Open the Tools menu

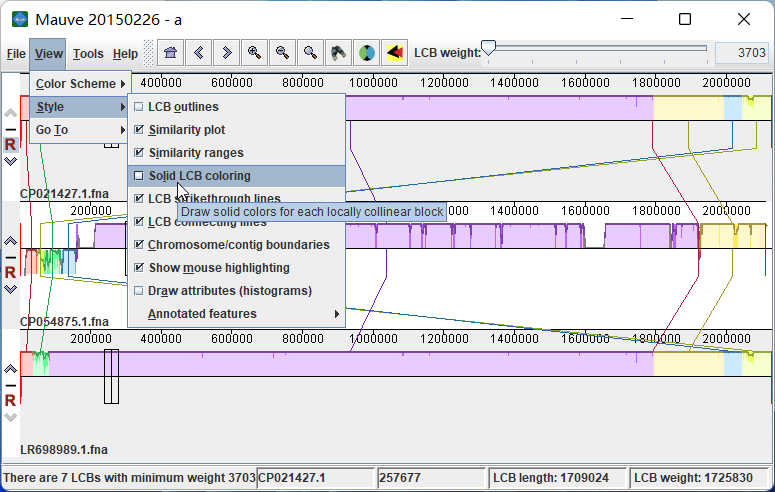tap(88, 54)
